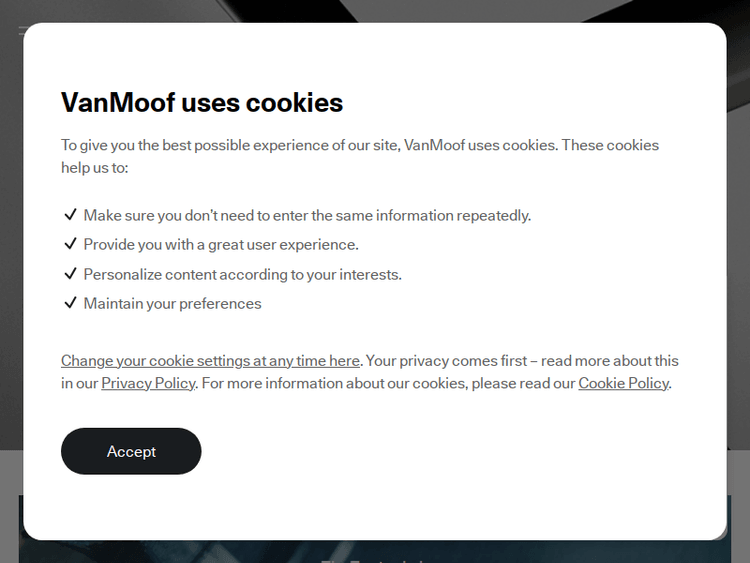Open the 'Change your cookie settings' link
This screenshot has height=563, width=750.
(210, 360)
